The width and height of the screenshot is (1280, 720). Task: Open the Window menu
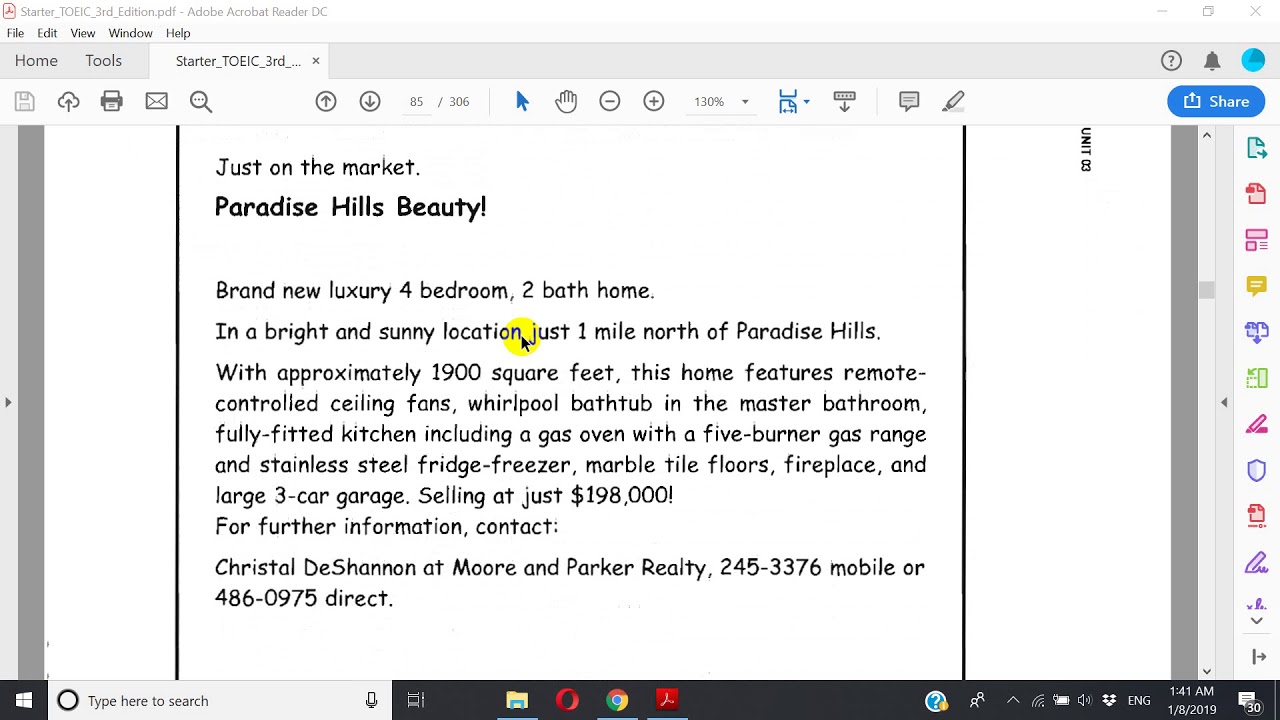click(130, 33)
